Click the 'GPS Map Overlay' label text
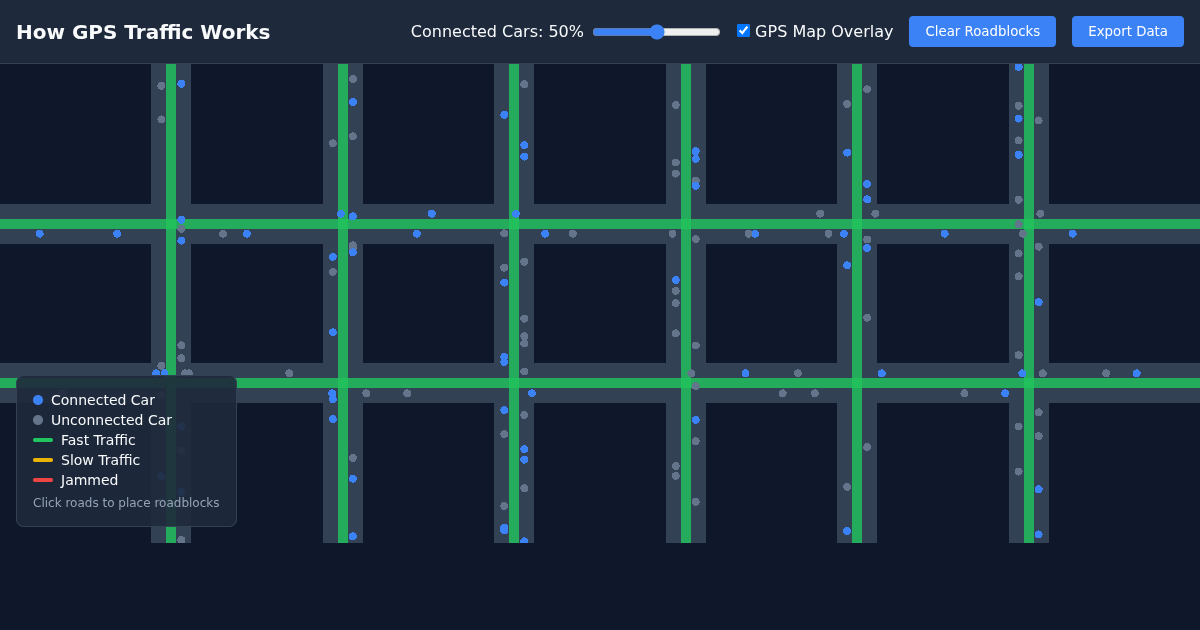This screenshot has height=630, width=1200. (x=824, y=32)
